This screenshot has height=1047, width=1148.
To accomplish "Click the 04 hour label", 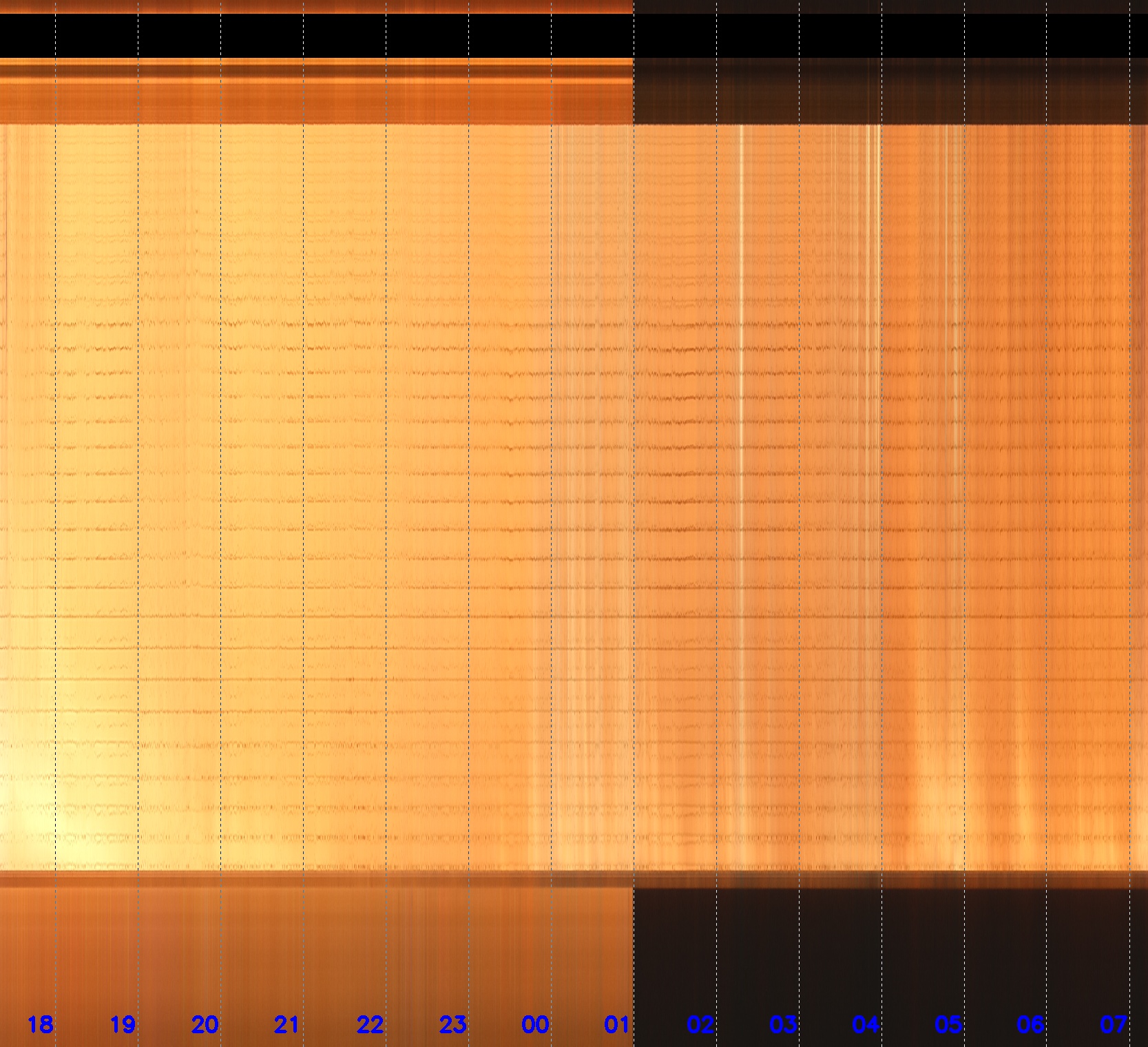I will coord(866,1025).
